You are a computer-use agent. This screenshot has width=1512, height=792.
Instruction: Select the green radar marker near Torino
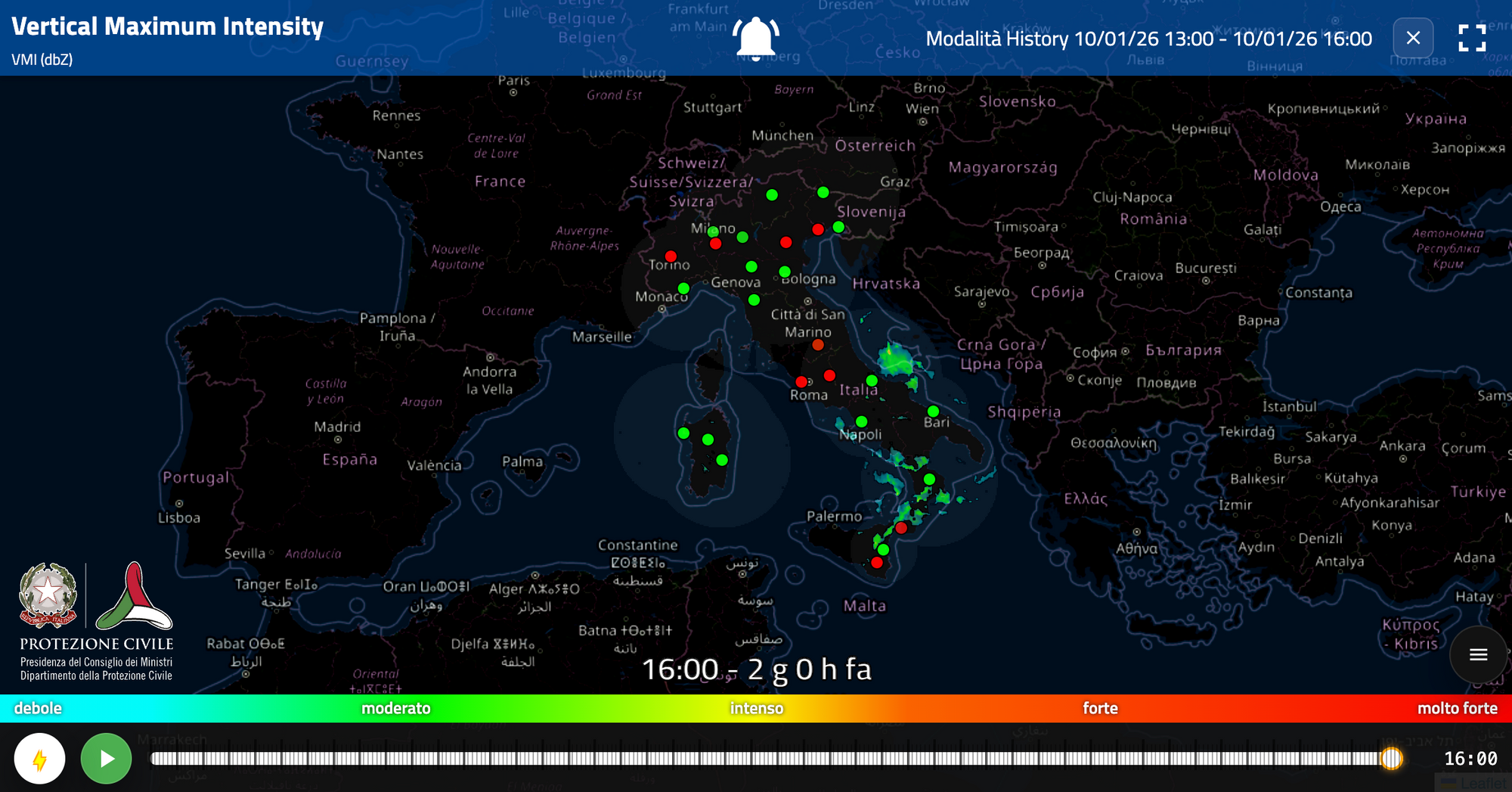click(x=683, y=287)
